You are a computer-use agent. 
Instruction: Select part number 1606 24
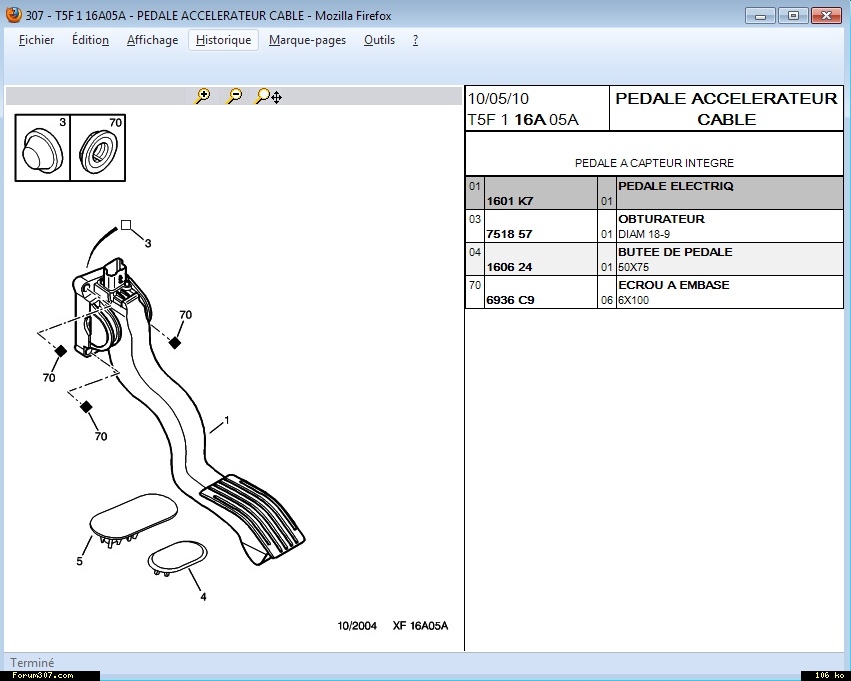coord(509,267)
